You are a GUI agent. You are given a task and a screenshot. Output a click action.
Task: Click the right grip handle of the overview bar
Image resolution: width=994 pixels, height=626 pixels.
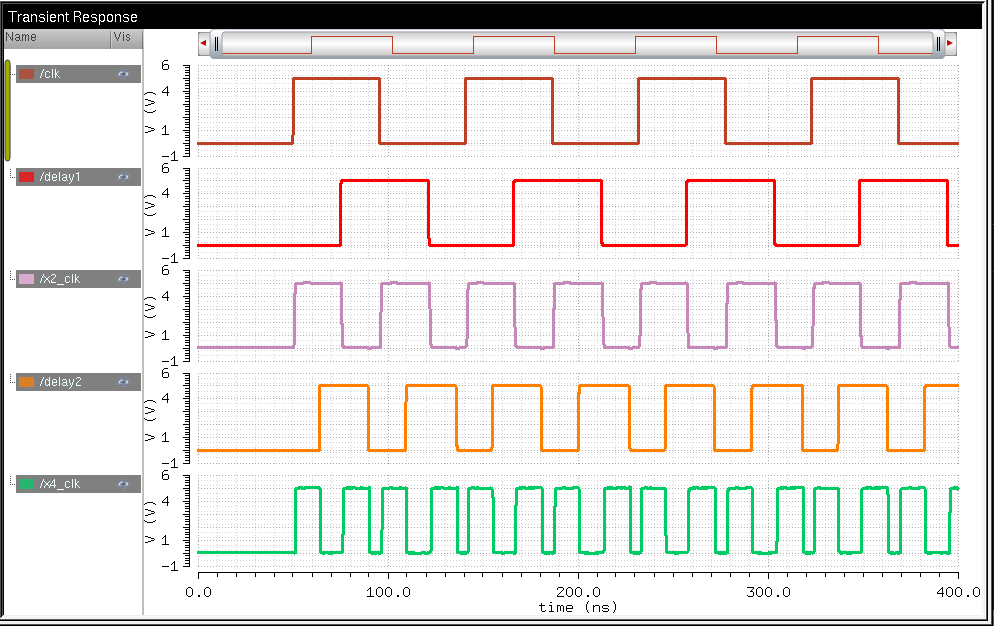(x=938, y=44)
